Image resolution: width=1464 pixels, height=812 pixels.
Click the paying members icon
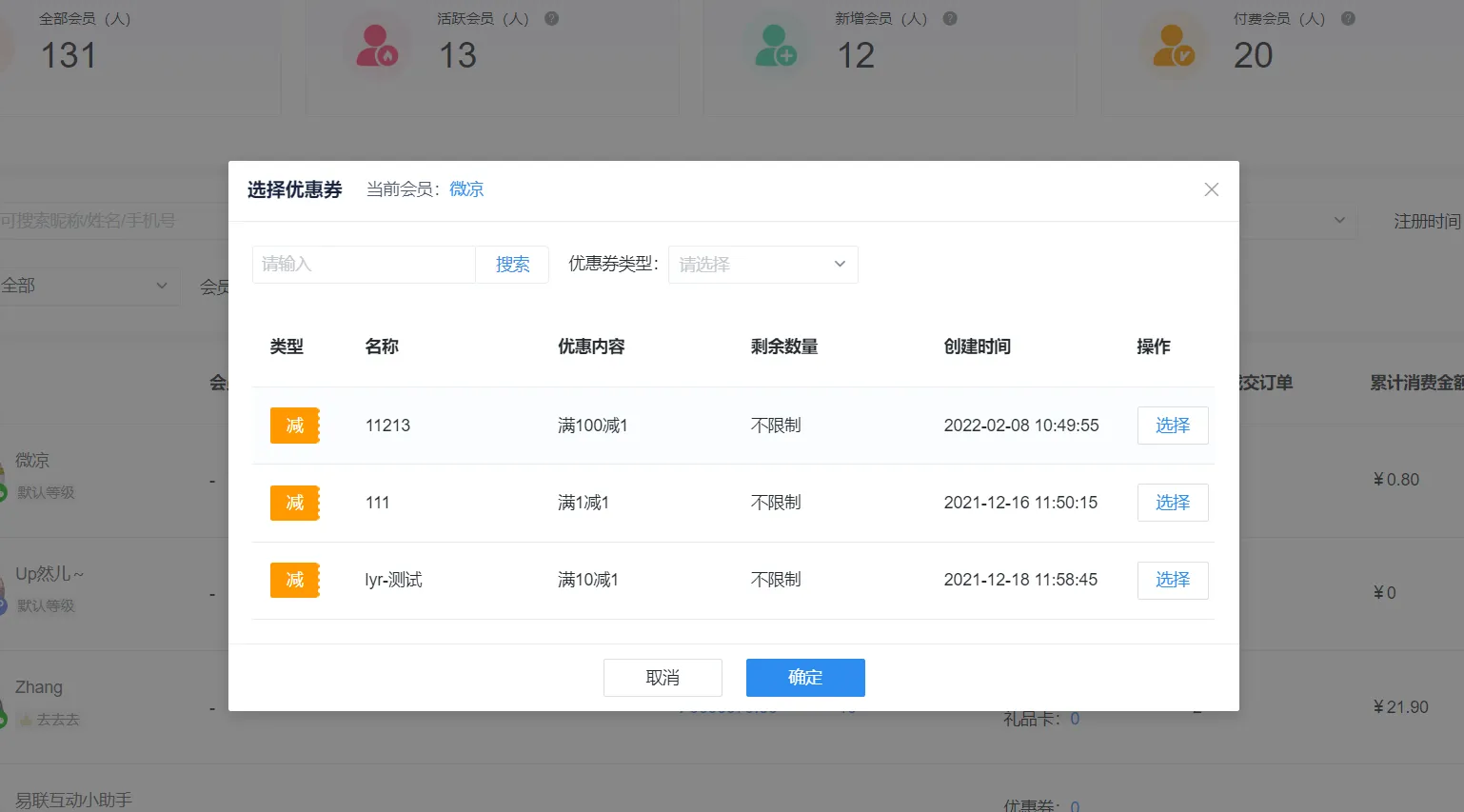coord(1173,46)
